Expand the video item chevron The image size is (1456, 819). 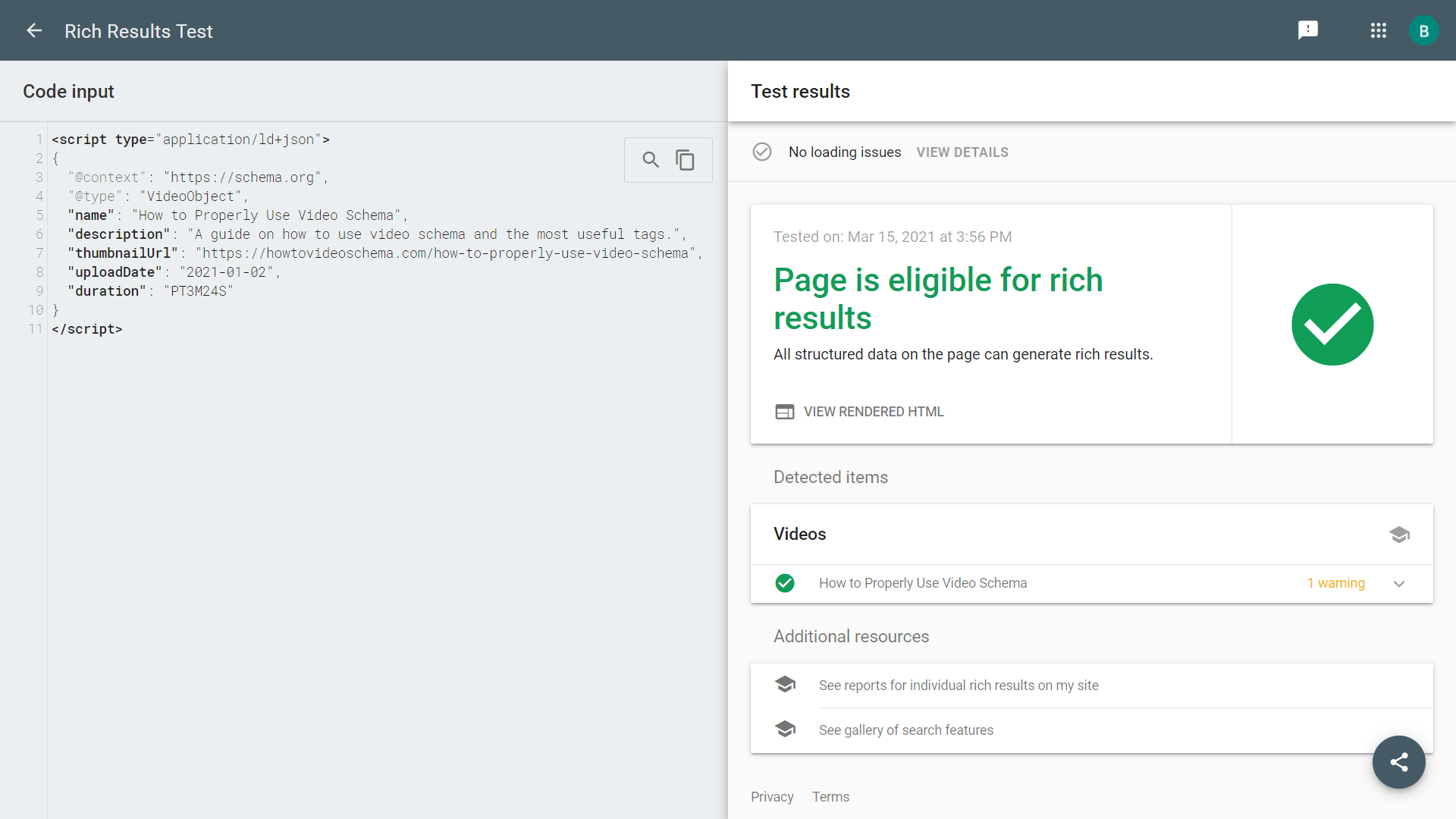coord(1399,584)
